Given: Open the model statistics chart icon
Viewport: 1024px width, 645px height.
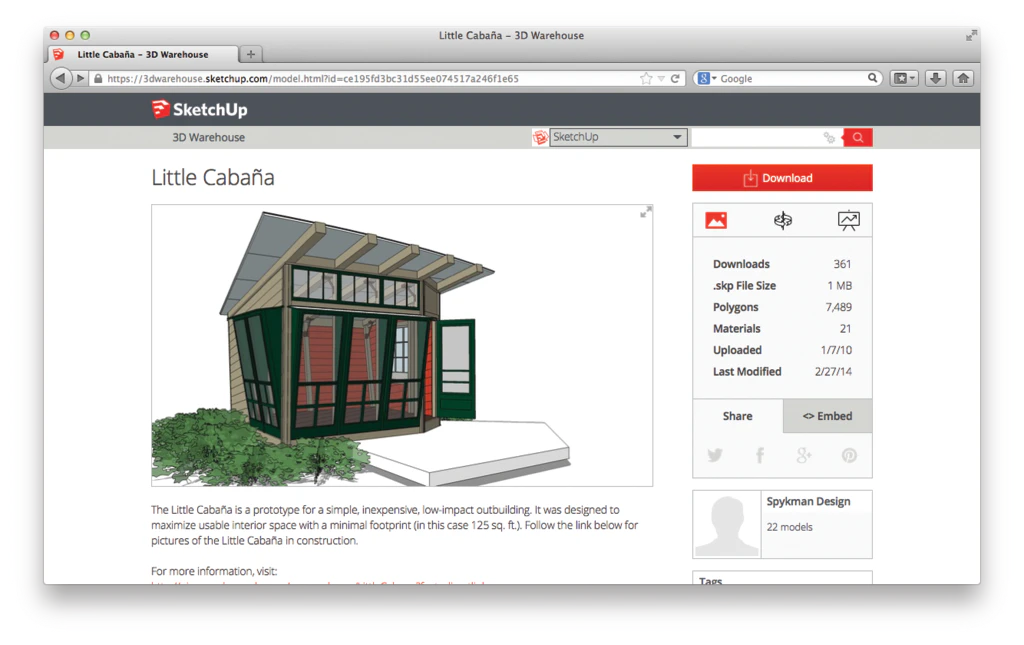Looking at the screenshot, I should (x=848, y=221).
